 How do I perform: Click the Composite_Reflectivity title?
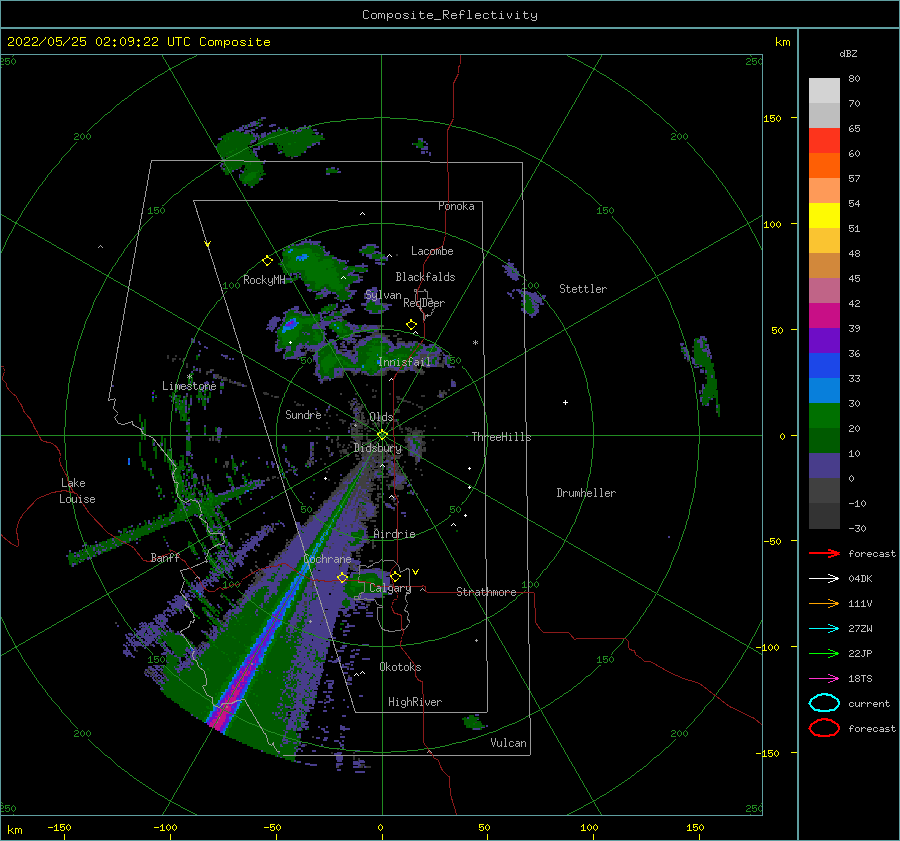coord(450,15)
